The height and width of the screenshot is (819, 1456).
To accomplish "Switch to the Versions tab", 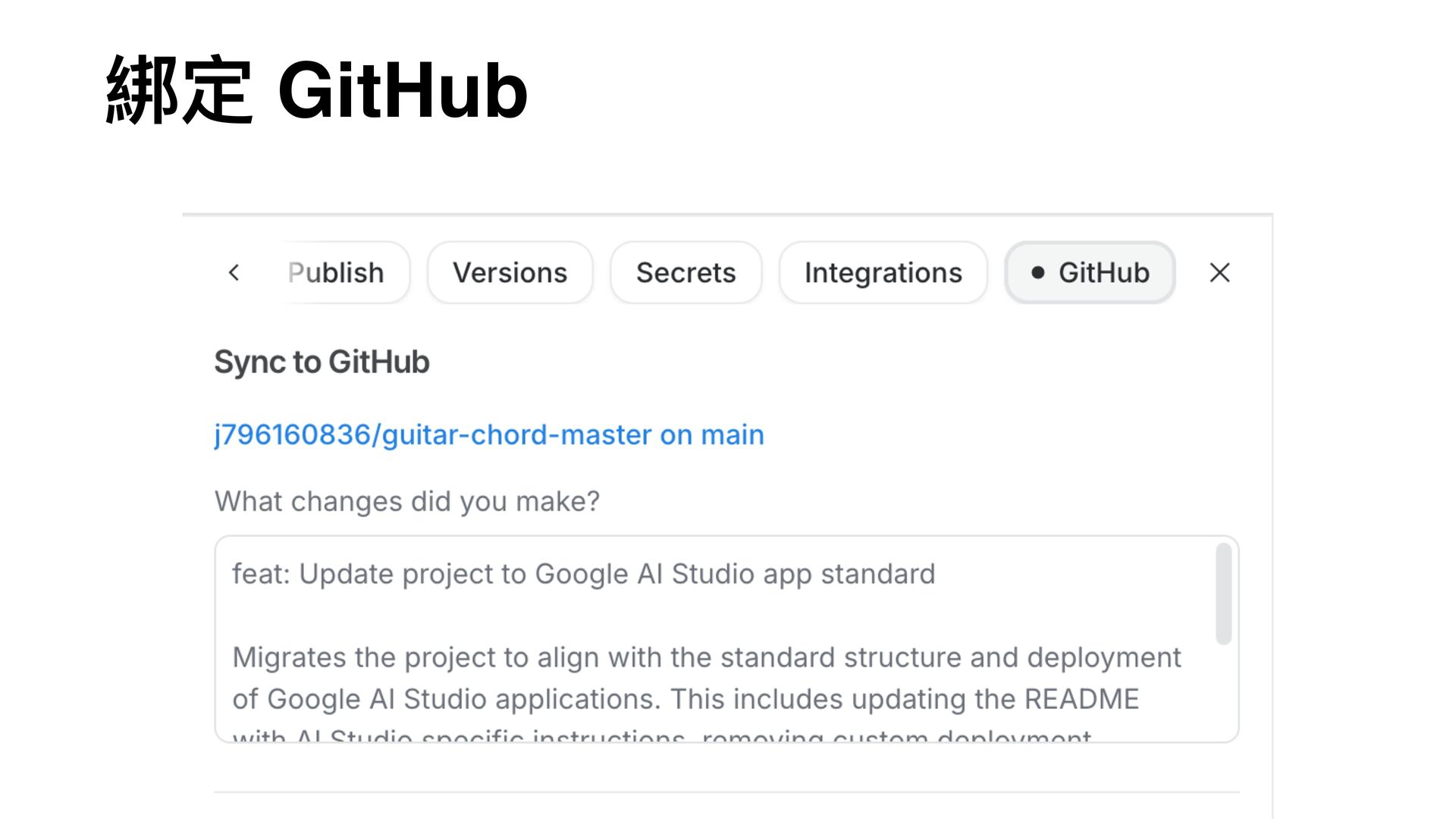I will (x=510, y=273).
